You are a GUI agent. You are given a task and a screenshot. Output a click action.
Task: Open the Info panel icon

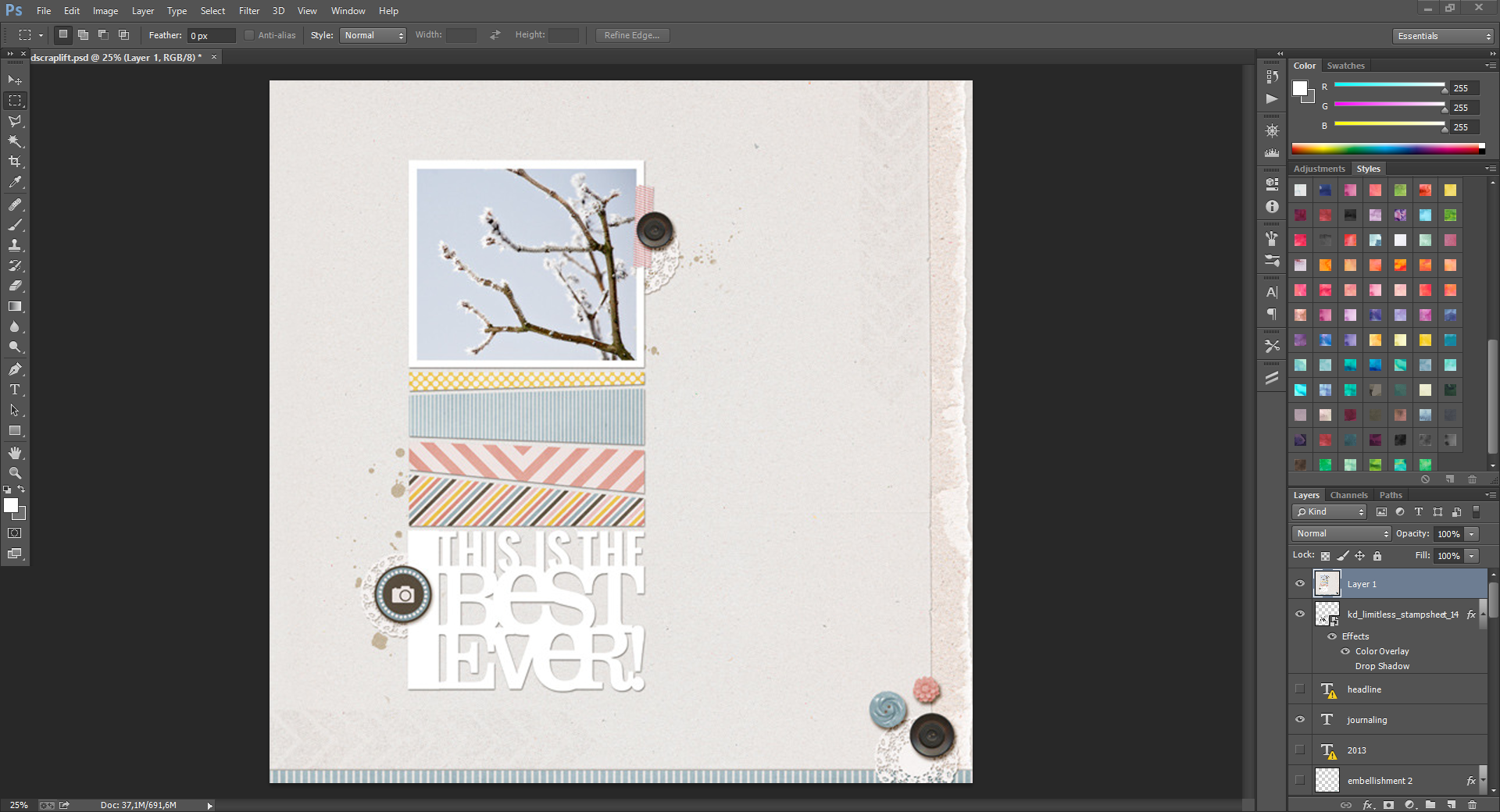pos(1272,207)
